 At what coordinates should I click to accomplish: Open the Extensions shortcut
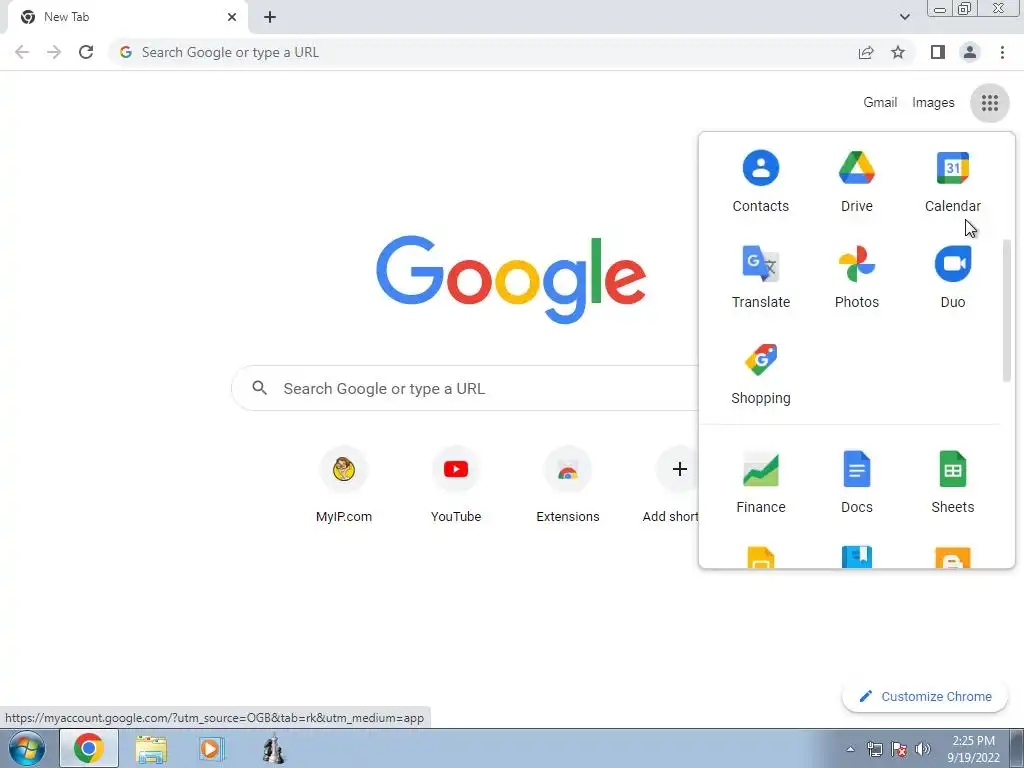568,485
